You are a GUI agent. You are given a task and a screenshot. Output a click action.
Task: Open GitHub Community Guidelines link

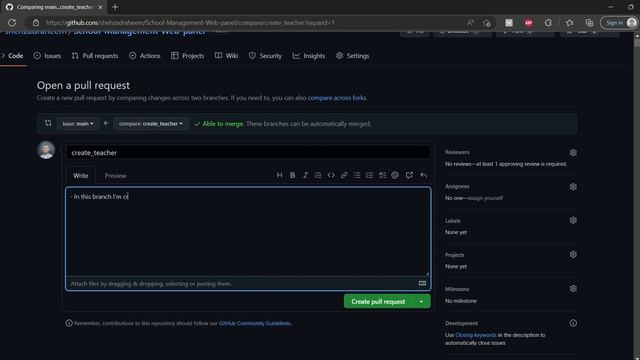tap(254, 323)
